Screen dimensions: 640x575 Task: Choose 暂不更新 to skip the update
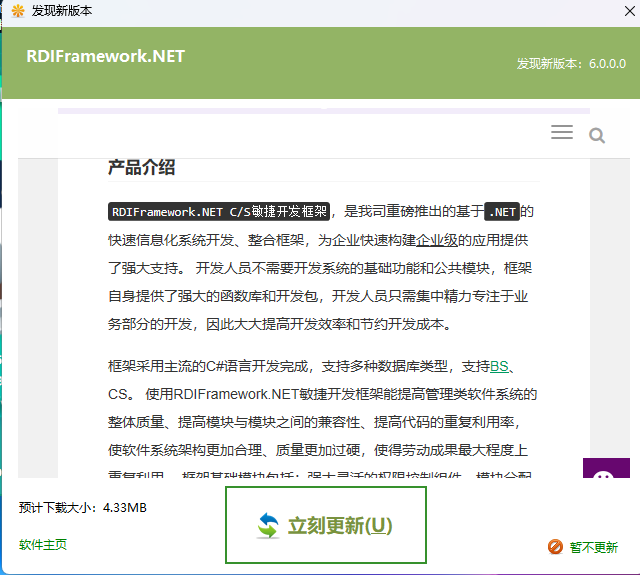(593, 547)
